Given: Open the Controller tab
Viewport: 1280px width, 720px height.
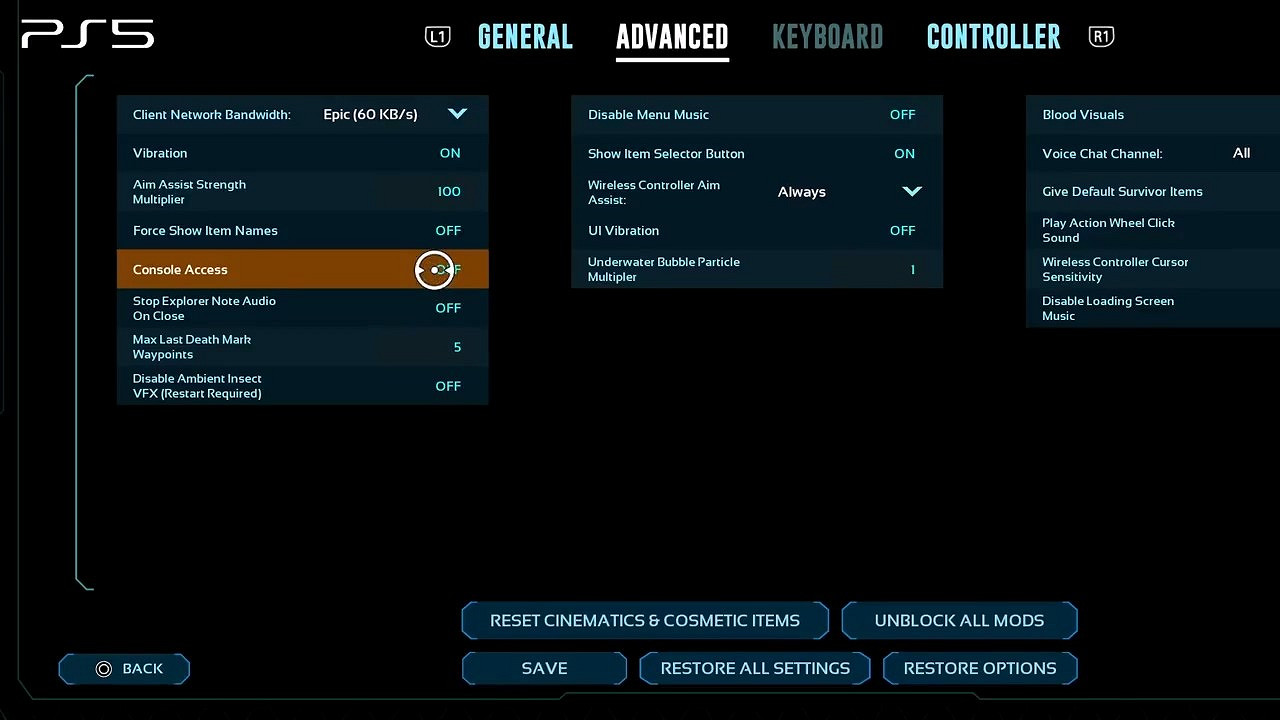Looking at the screenshot, I should tap(993, 37).
